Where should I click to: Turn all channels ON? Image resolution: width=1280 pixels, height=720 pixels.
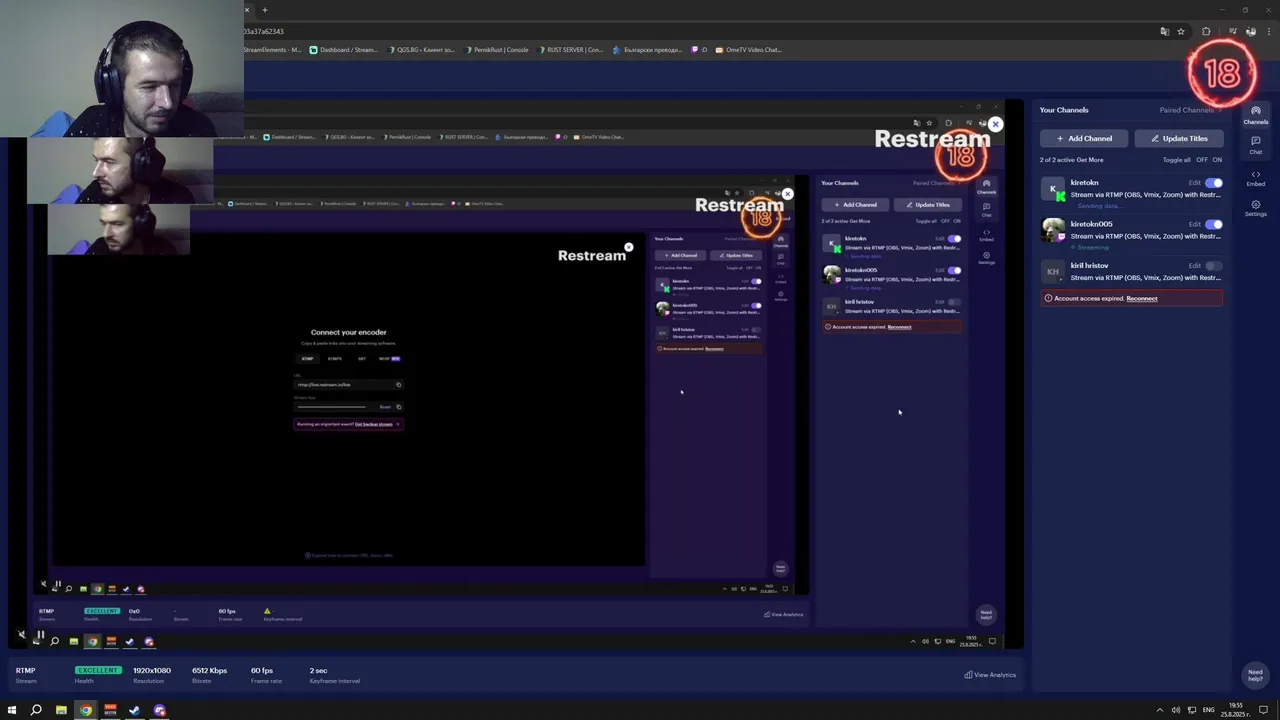(1217, 160)
